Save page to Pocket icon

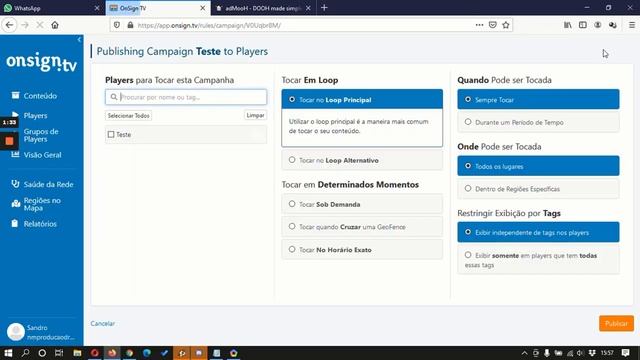(x=493, y=25)
